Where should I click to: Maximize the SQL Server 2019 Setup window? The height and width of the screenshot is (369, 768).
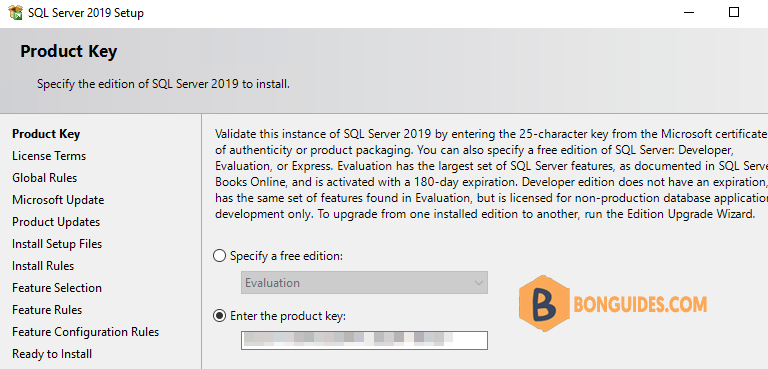point(734,12)
